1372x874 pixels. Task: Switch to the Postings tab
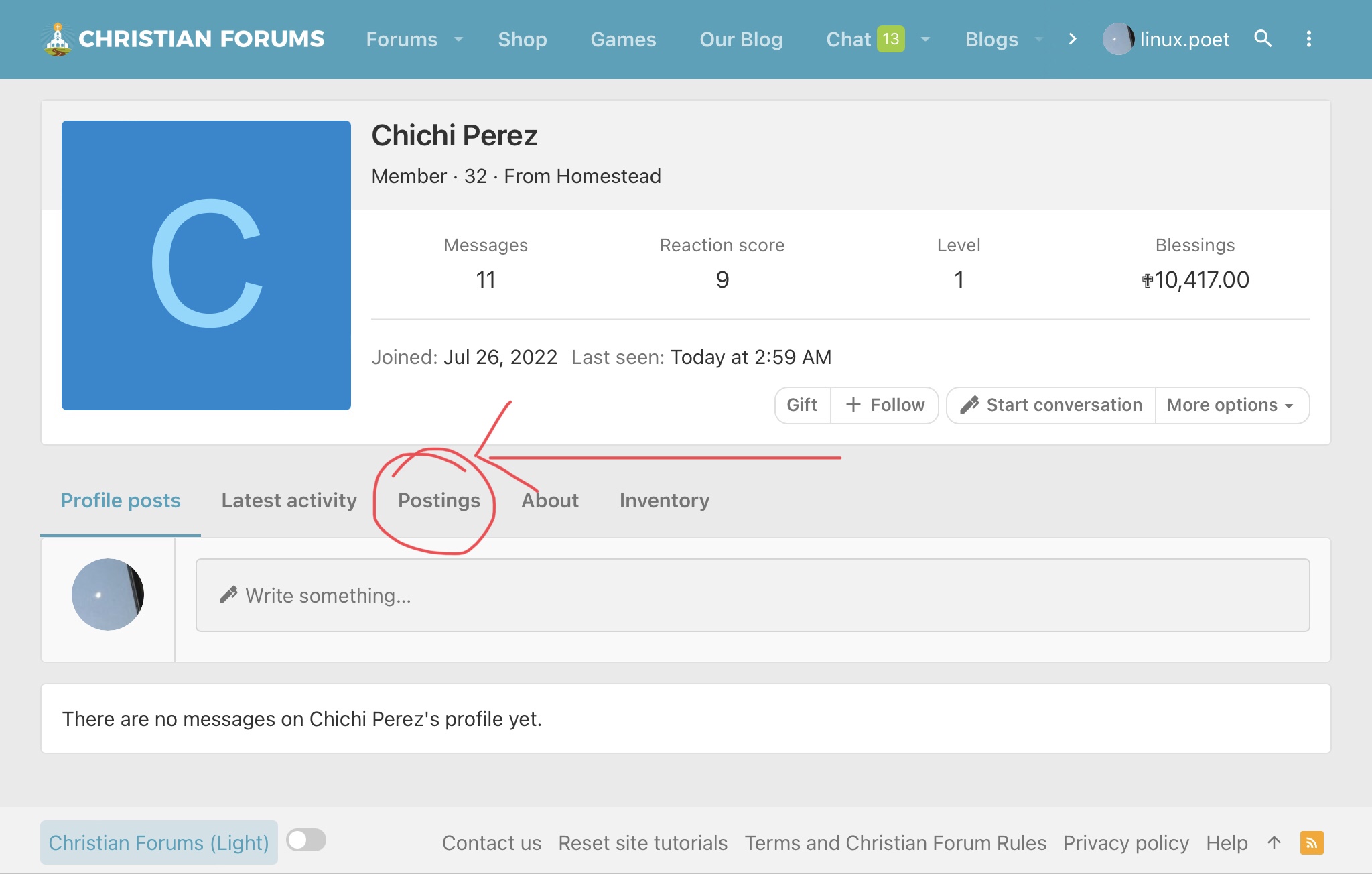[x=439, y=501]
